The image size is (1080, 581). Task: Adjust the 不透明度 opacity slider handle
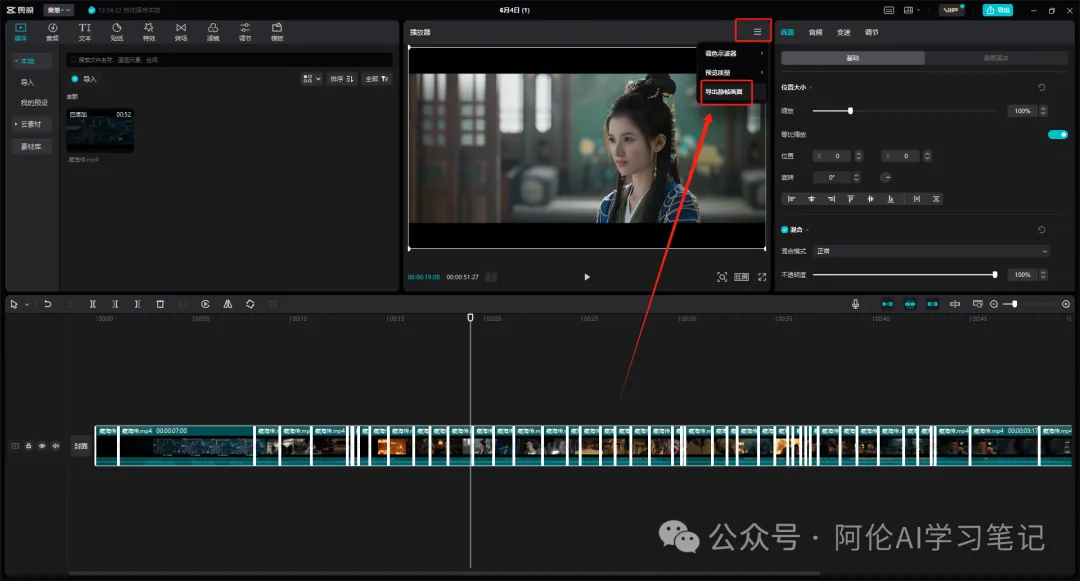(x=995, y=275)
